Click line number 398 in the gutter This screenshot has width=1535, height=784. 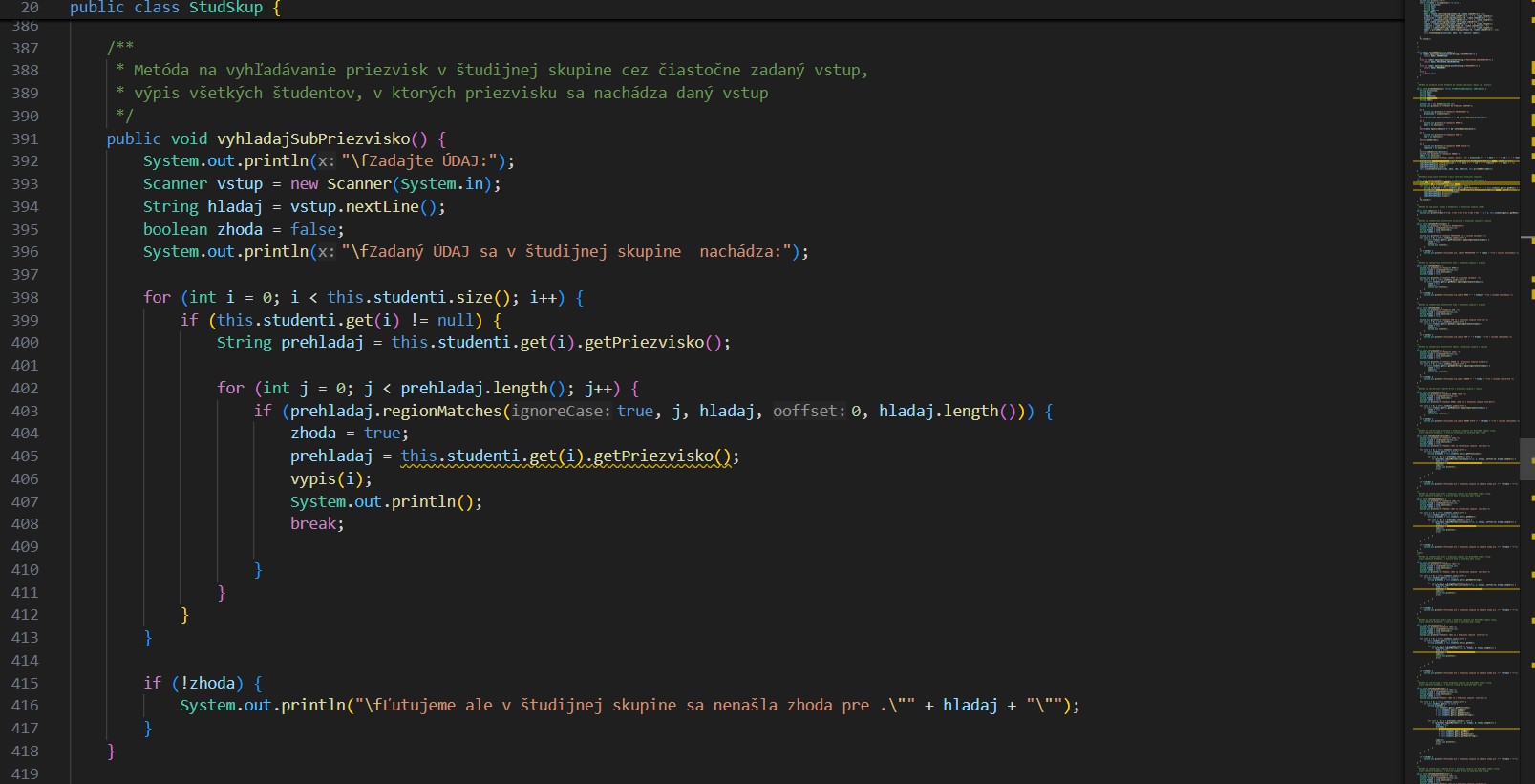click(26, 297)
